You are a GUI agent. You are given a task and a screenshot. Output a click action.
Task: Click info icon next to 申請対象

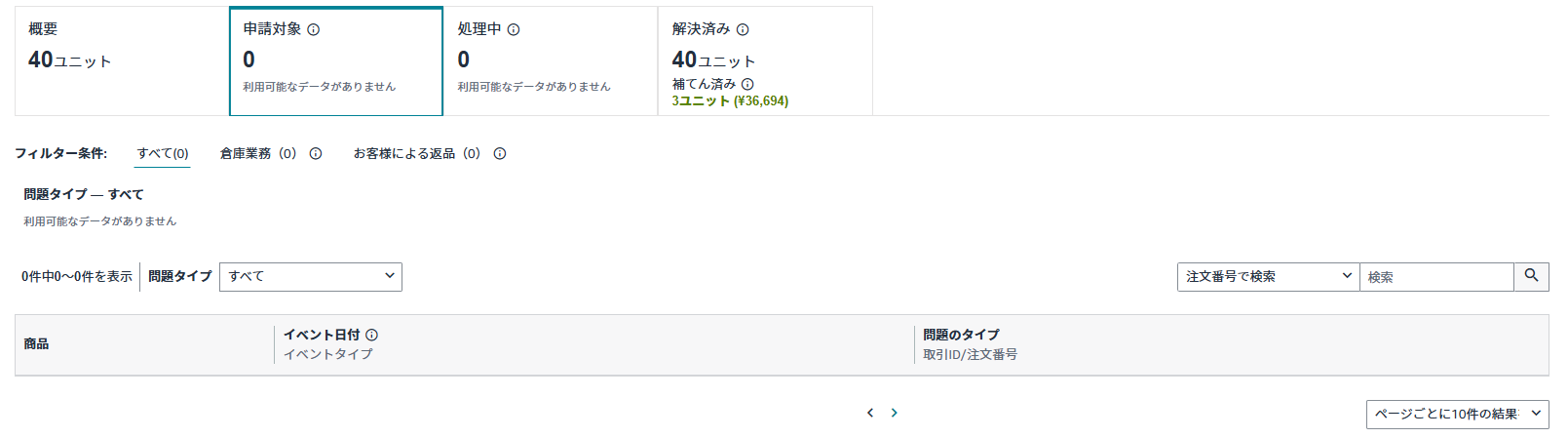[x=314, y=30]
